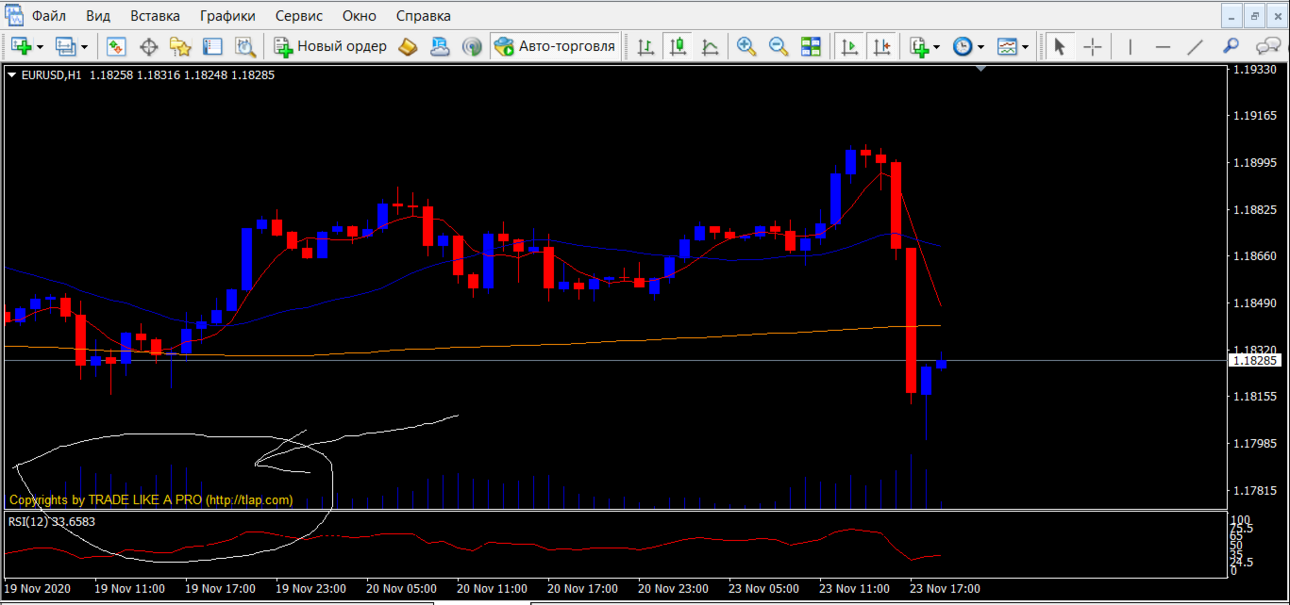This screenshot has width=1290, height=605.
Task: Open the MetaEditor yellow book icon
Action: pos(407,46)
